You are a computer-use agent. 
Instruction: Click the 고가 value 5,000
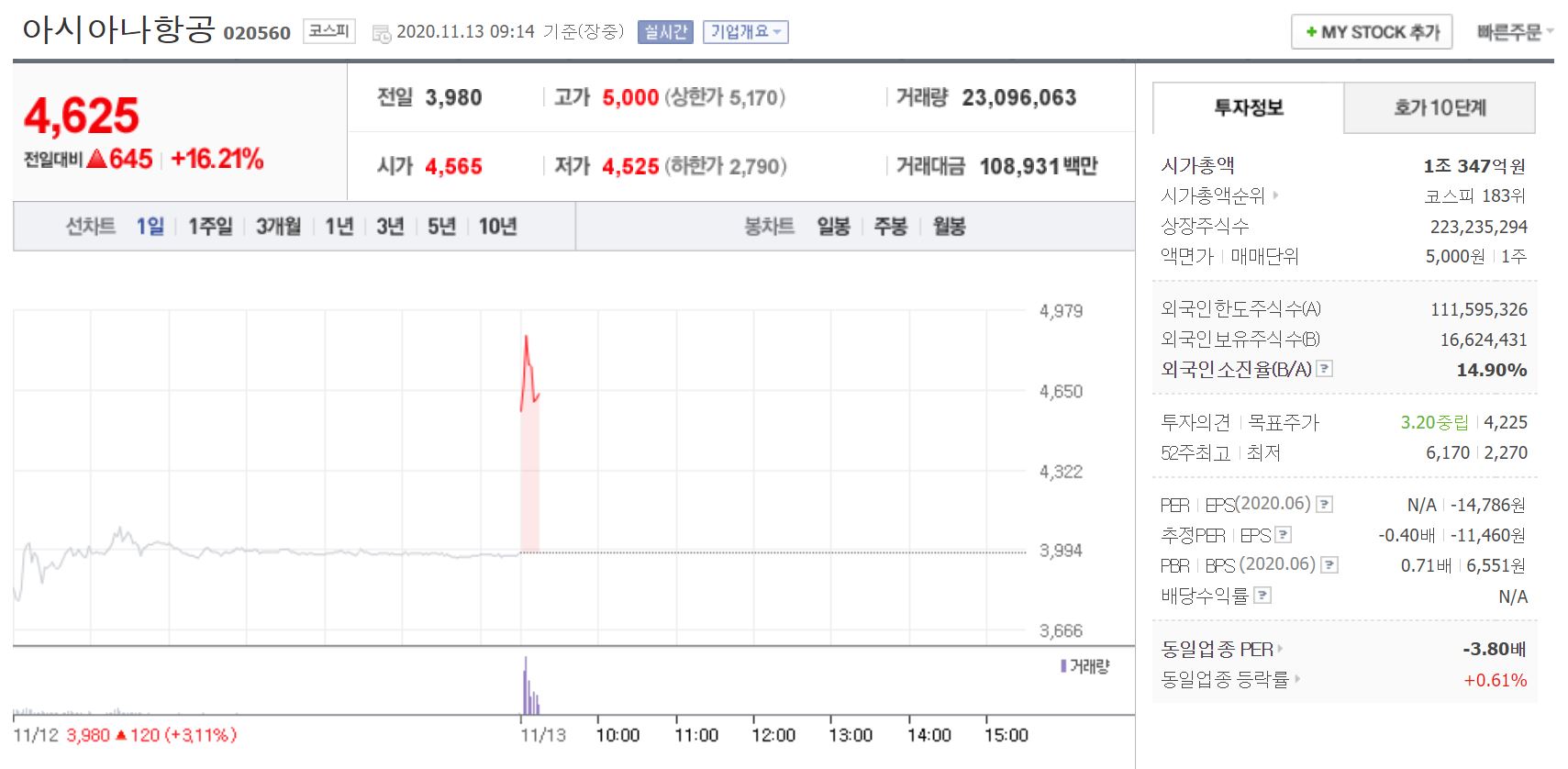tap(630, 97)
